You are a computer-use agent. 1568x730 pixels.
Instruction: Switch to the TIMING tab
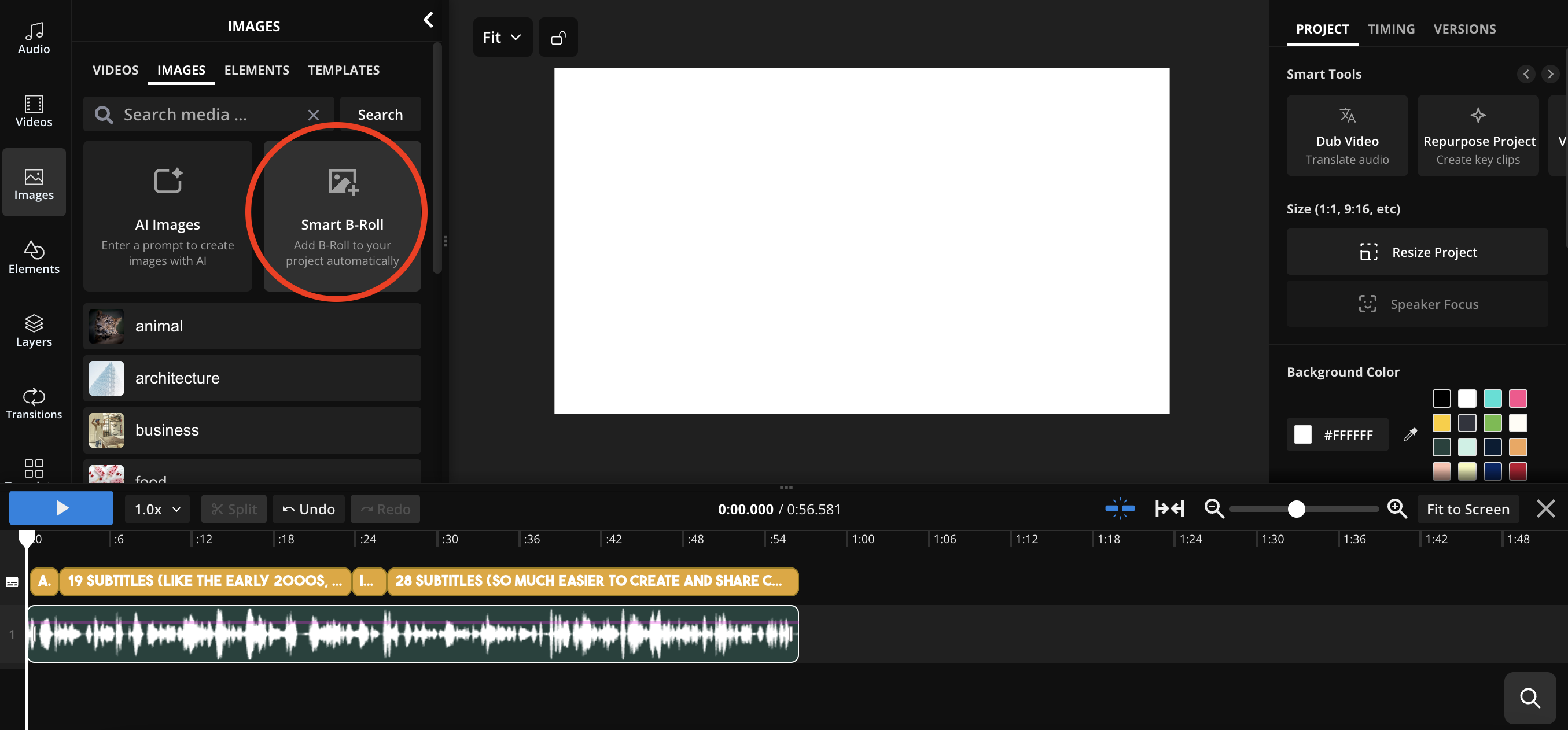pos(1391,28)
